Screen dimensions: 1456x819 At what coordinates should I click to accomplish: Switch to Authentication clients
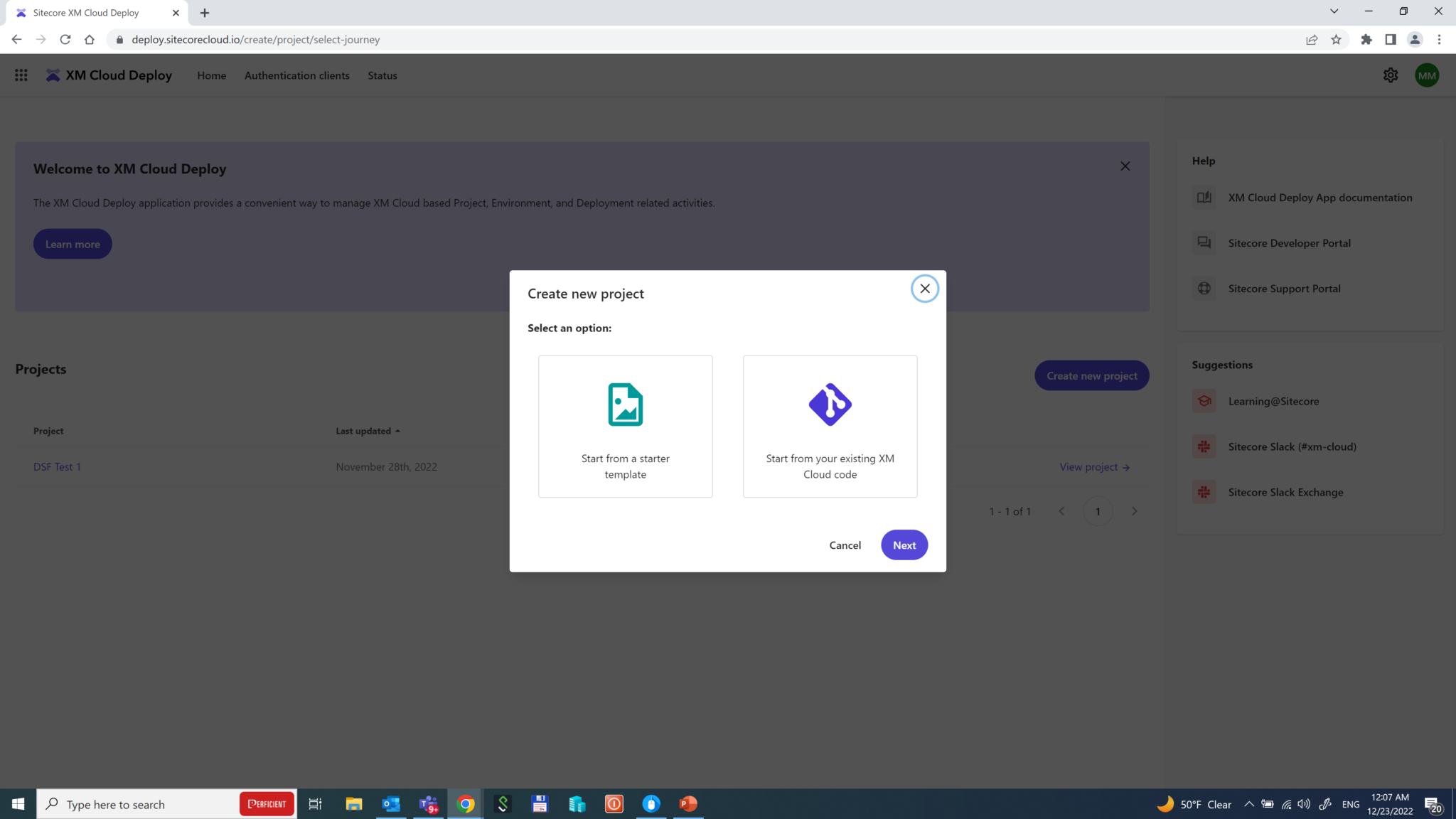pos(297,75)
